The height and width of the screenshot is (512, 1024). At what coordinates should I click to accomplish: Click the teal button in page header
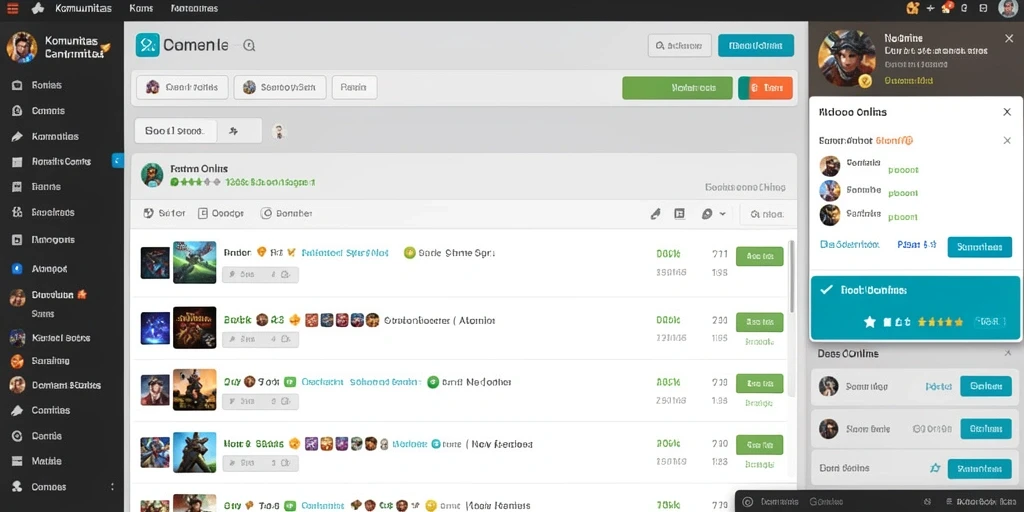(756, 46)
